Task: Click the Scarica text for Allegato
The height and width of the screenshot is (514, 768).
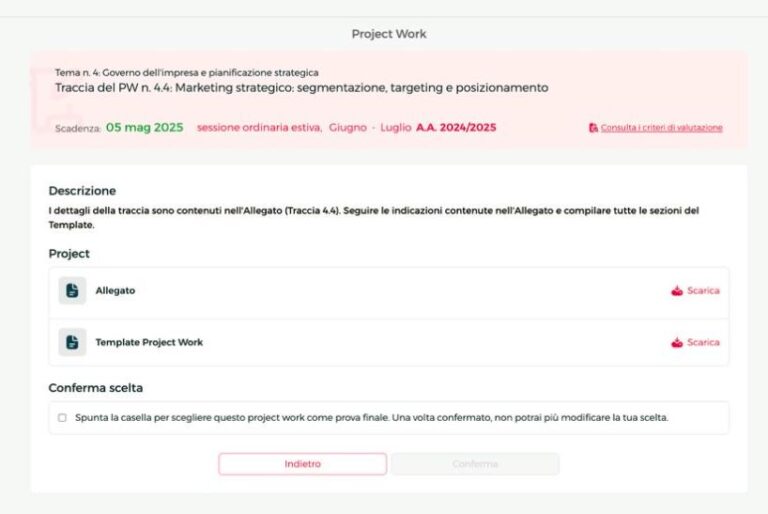Action: (x=703, y=291)
